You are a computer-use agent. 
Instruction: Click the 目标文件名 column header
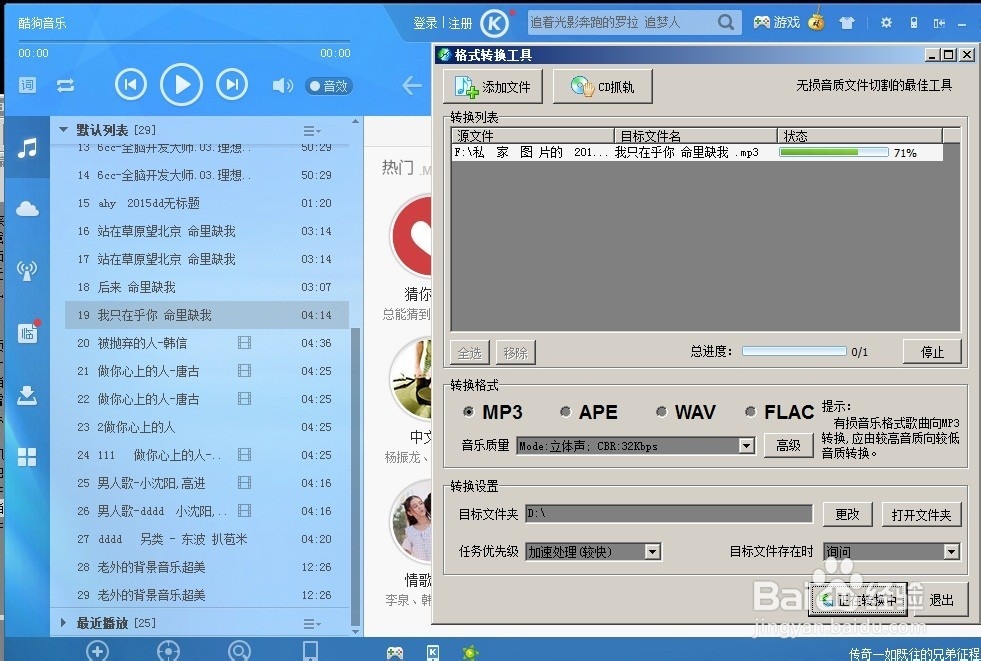coord(696,136)
